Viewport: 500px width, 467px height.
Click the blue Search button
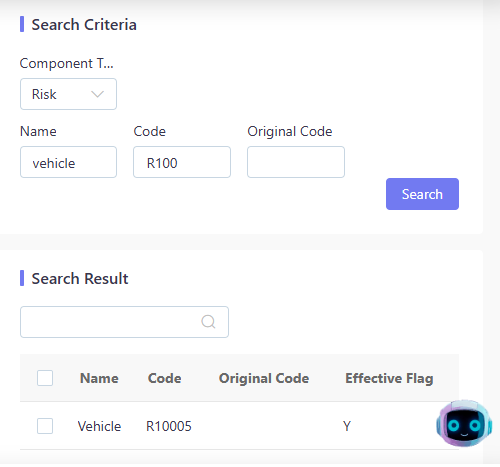(422, 194)
